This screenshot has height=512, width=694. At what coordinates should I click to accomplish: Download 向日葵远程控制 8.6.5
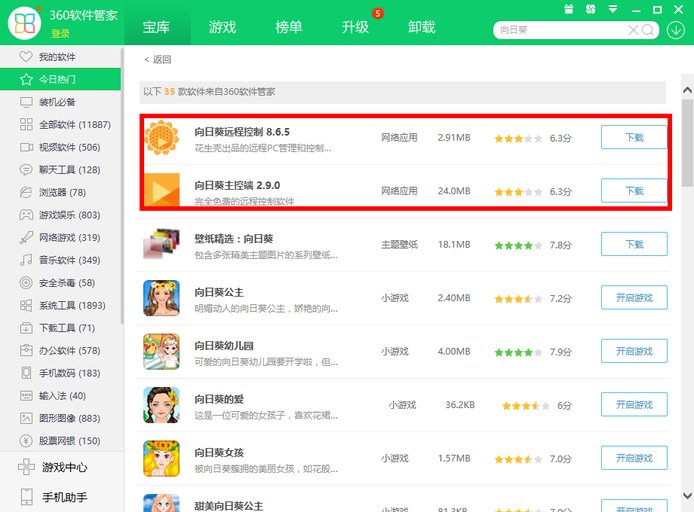point(634,137)
